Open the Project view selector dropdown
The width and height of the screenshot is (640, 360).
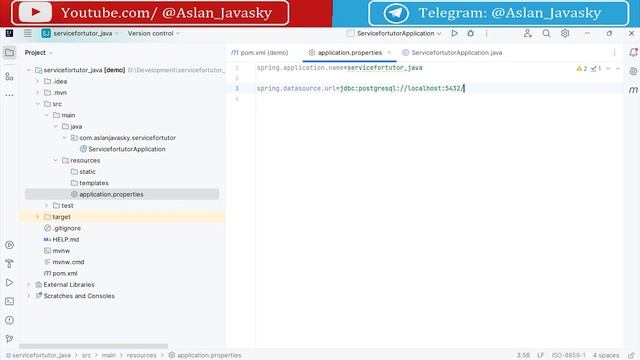point(39,53)
